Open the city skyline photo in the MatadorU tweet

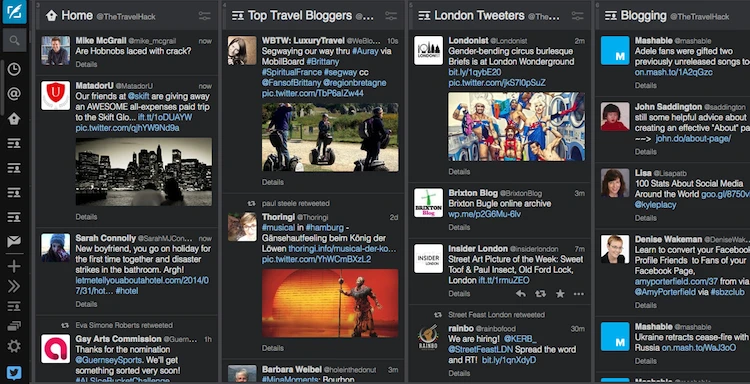pyautogui.click(x=144, y=172)
